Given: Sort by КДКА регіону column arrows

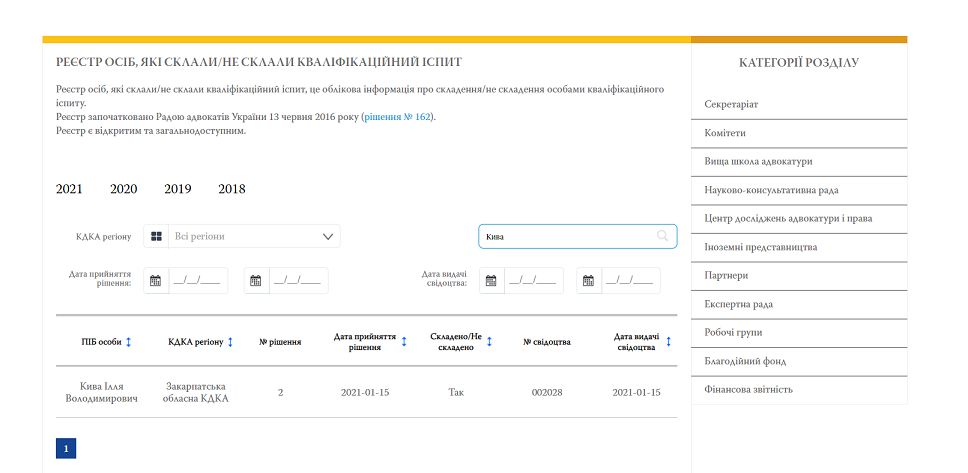Looking at the screenshot, I should 230,342.
